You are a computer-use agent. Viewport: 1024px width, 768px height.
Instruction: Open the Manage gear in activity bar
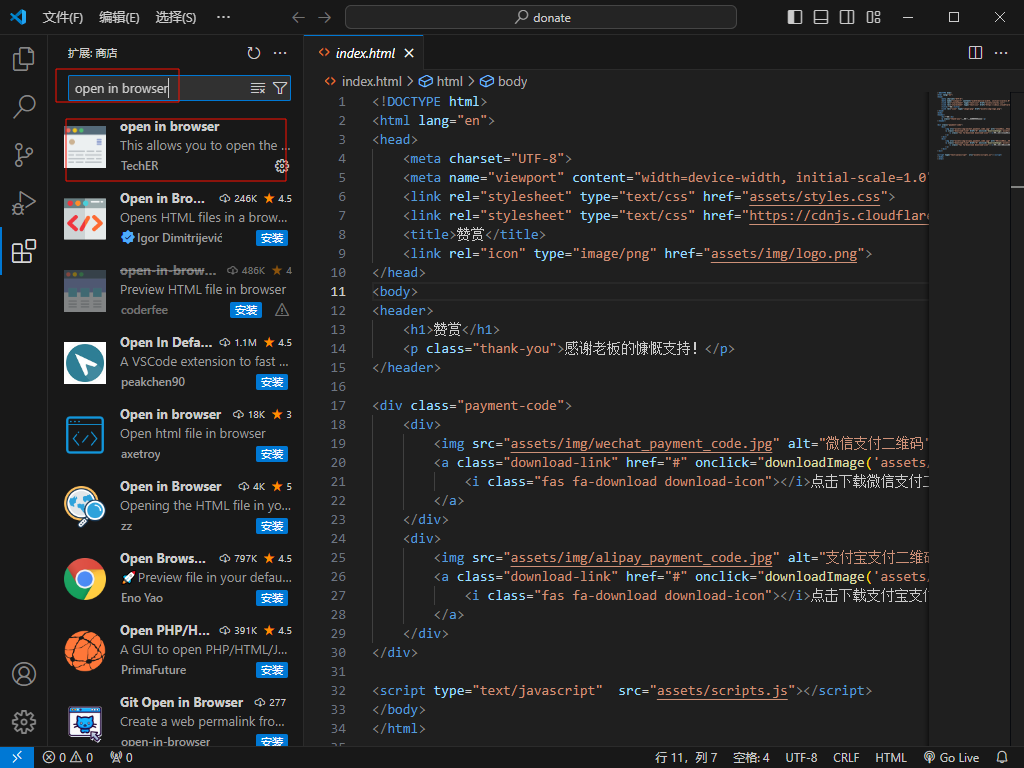[24, 722]
